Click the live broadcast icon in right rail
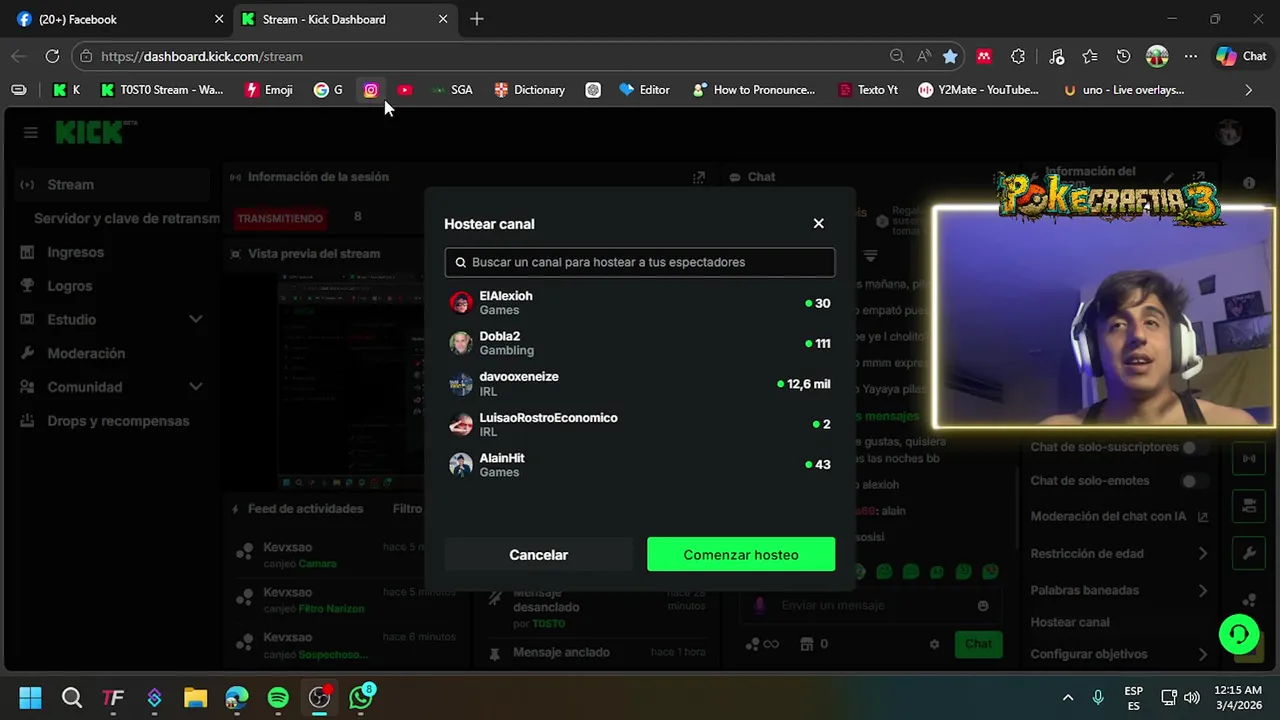1280x720 pixels. point(1249,459)
